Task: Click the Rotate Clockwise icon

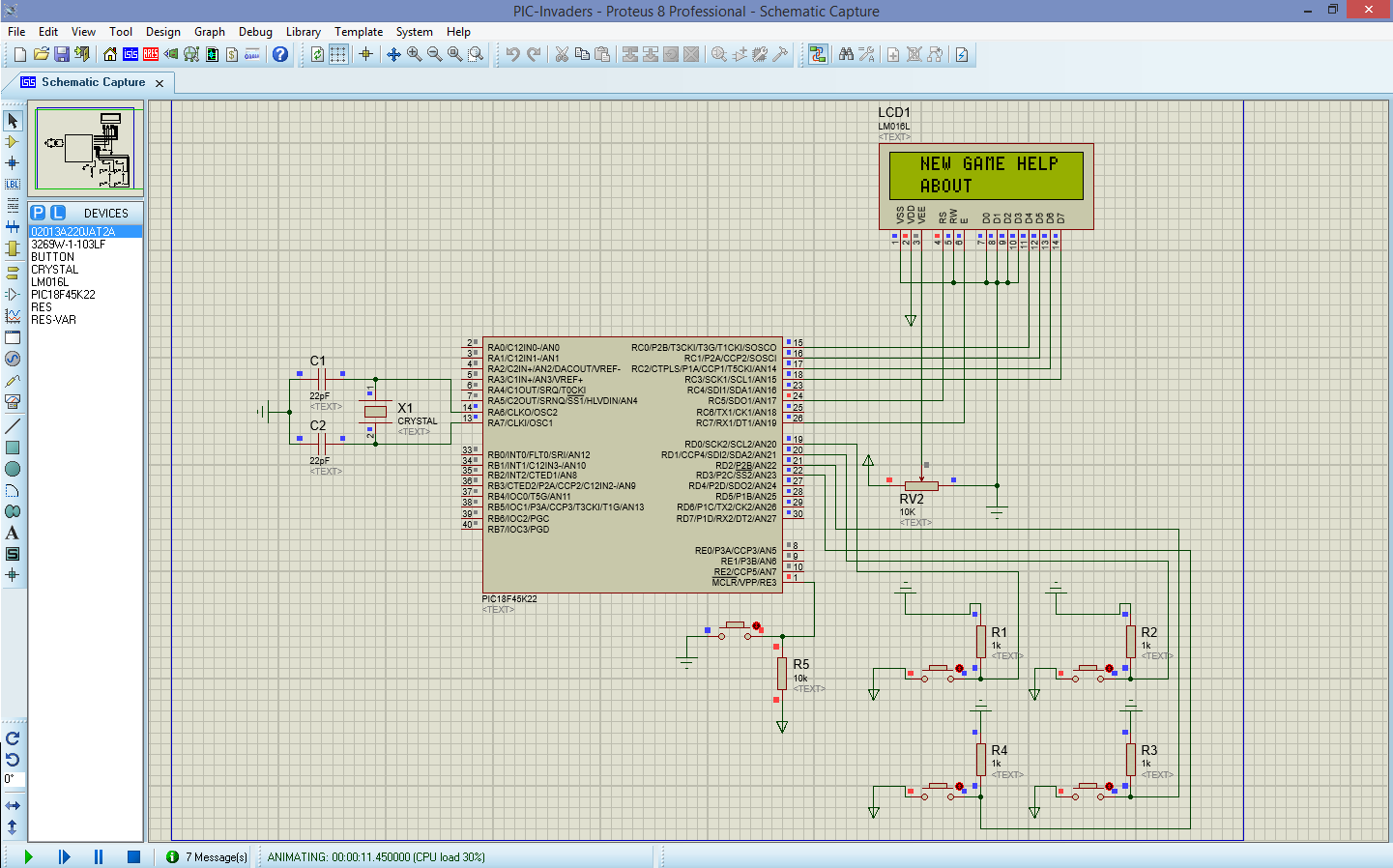Action: click(x=13, y=738)
